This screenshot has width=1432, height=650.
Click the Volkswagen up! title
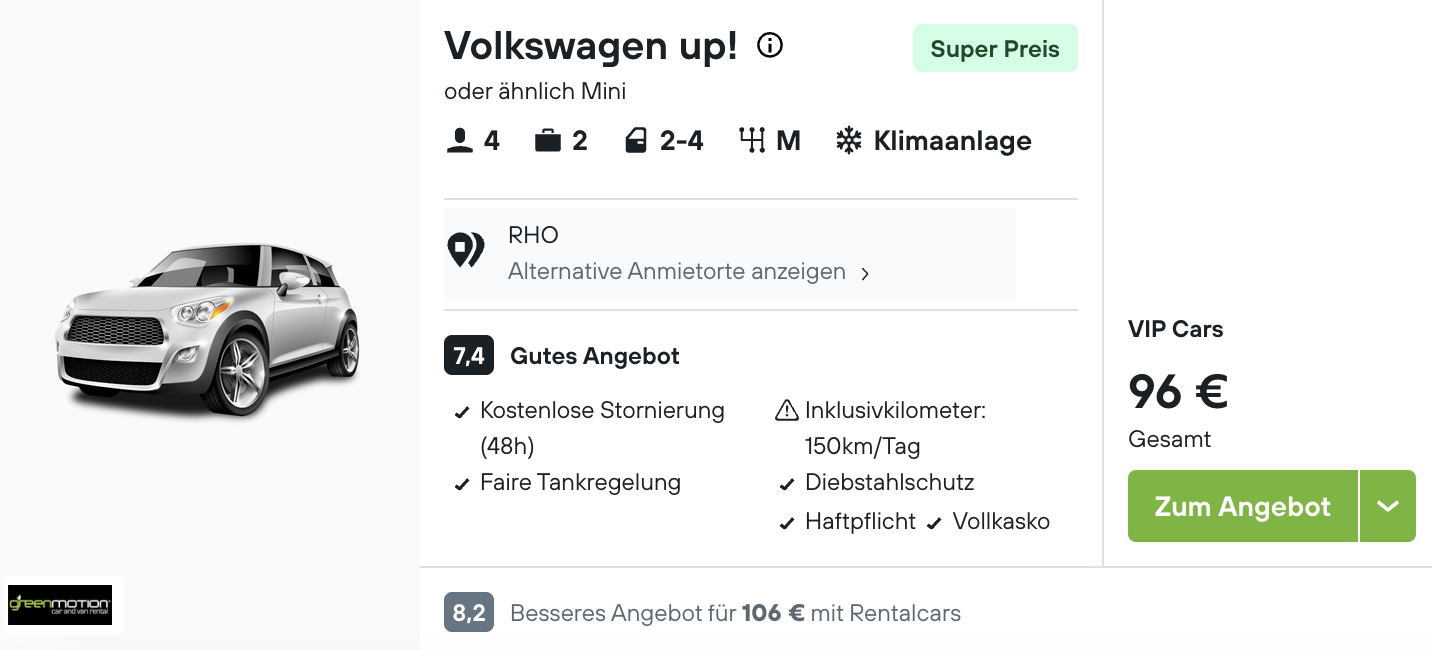591,45
